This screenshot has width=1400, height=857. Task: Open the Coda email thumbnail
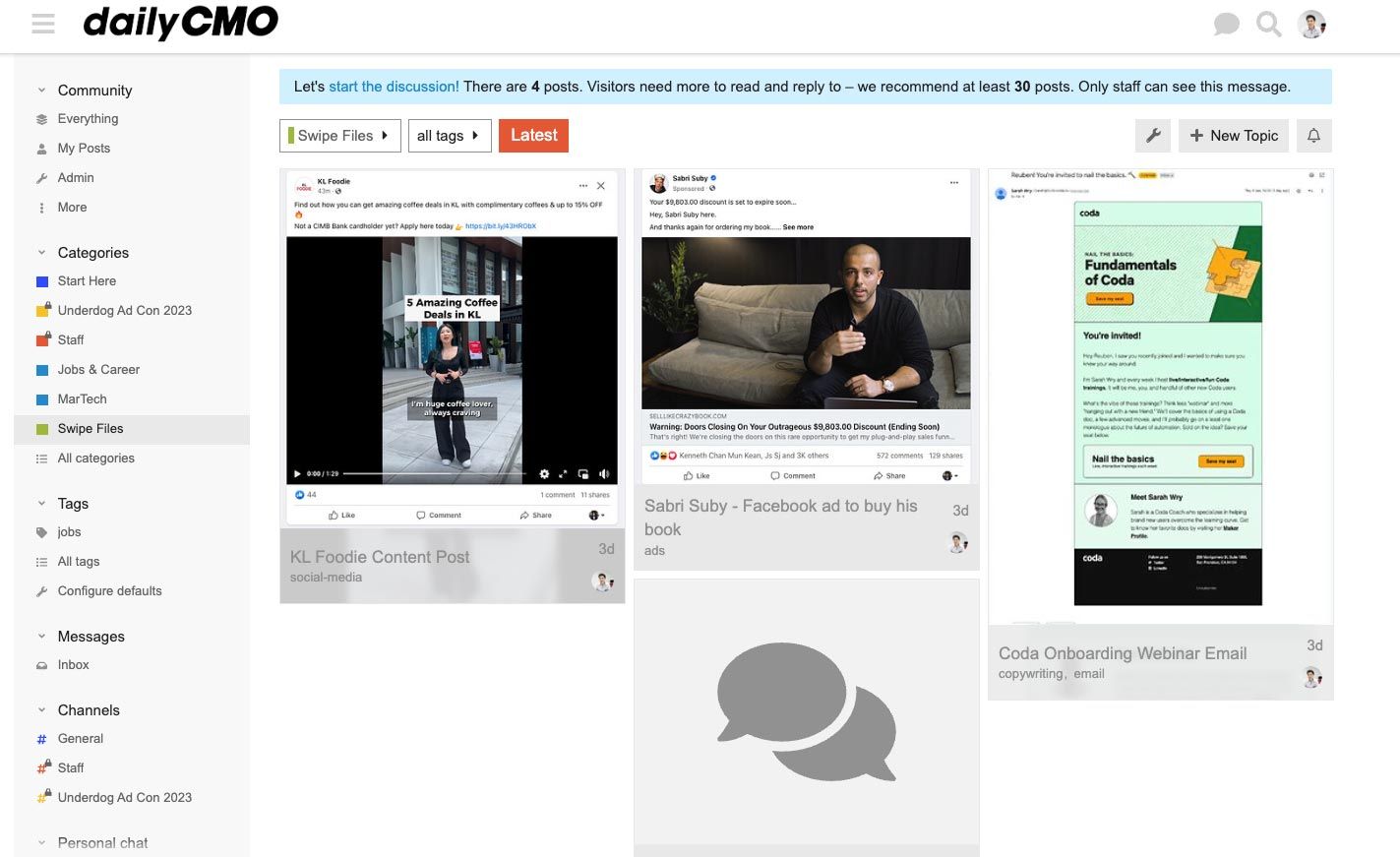[1161, 397]
